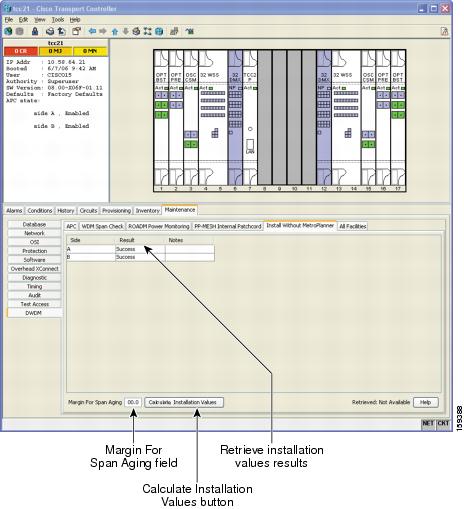Select the 32 DMX card in slot 6
This screenshot has height=509, width=464.
[x=235, y=118]
